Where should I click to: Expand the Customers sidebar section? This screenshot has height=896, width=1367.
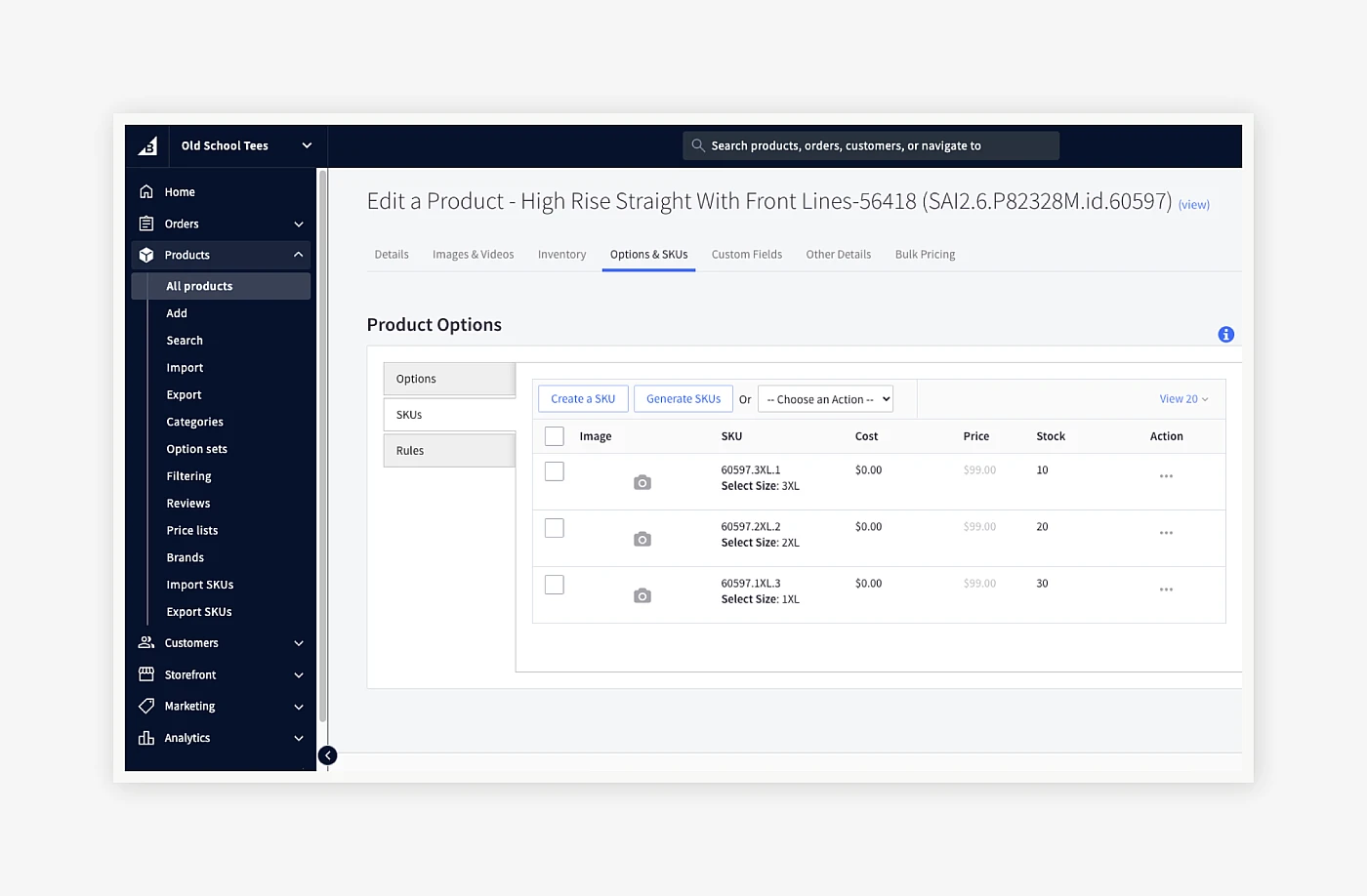222,643
